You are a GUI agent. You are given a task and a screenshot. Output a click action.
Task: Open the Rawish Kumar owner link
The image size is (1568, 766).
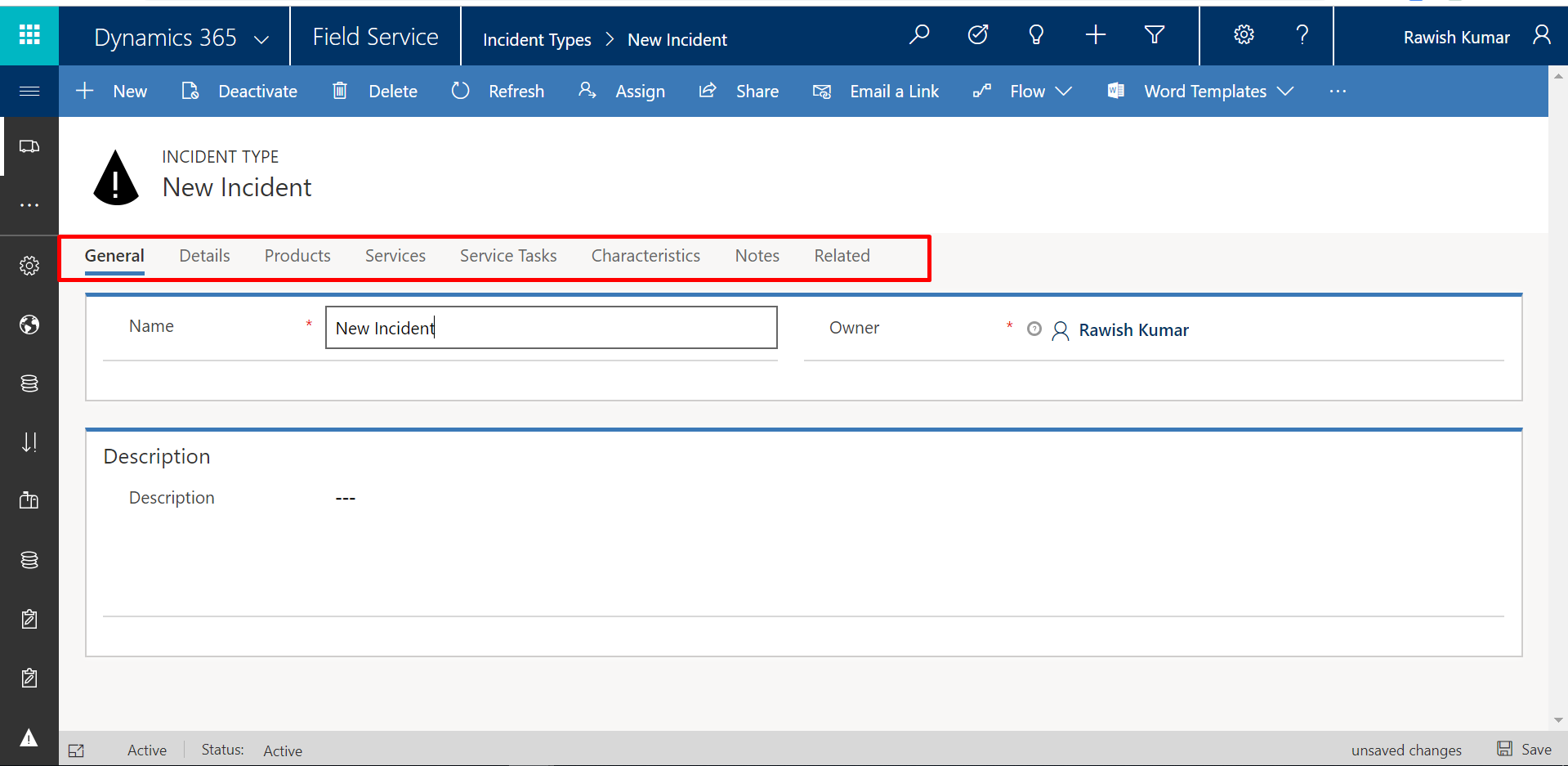[1133, 330]
